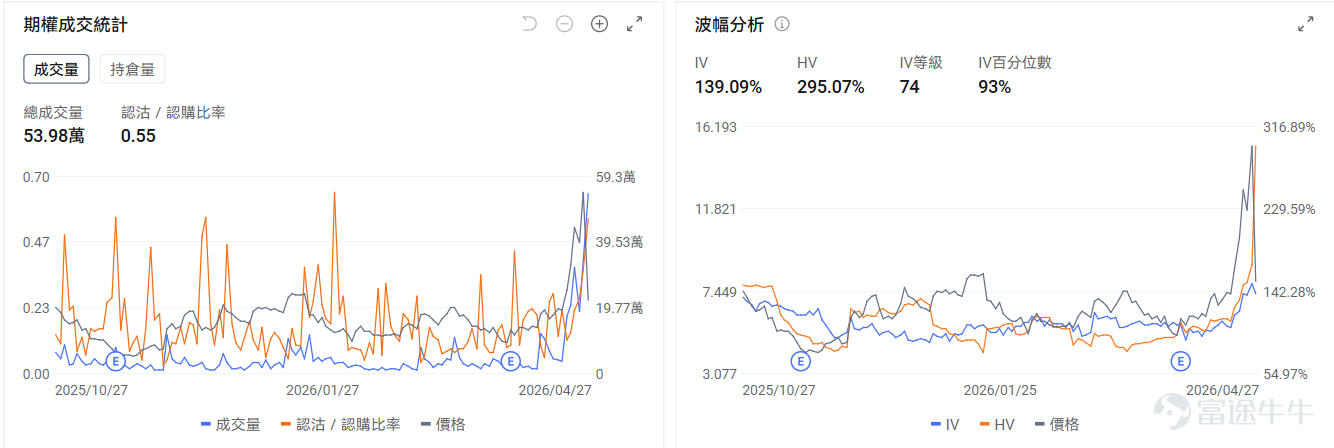Image resolution: width=1334 pixels, height=448 pixels.
Task: Expand 波幅分析 panel to fullscreen
Action: tap(1305, 24)
